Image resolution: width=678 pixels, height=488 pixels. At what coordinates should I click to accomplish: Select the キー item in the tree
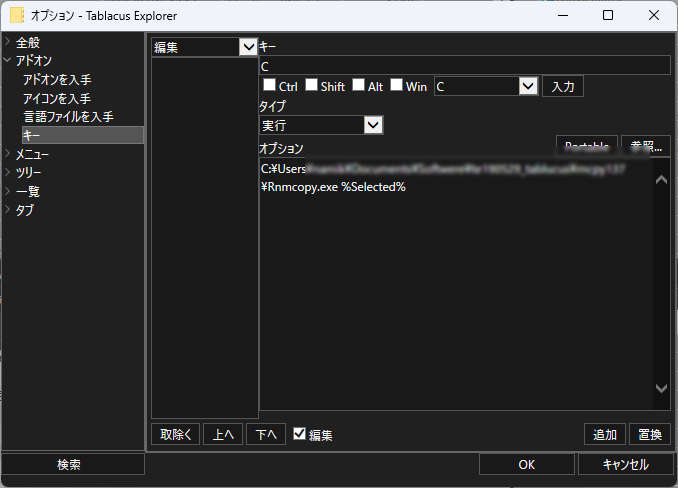click(x=83, y=135)
